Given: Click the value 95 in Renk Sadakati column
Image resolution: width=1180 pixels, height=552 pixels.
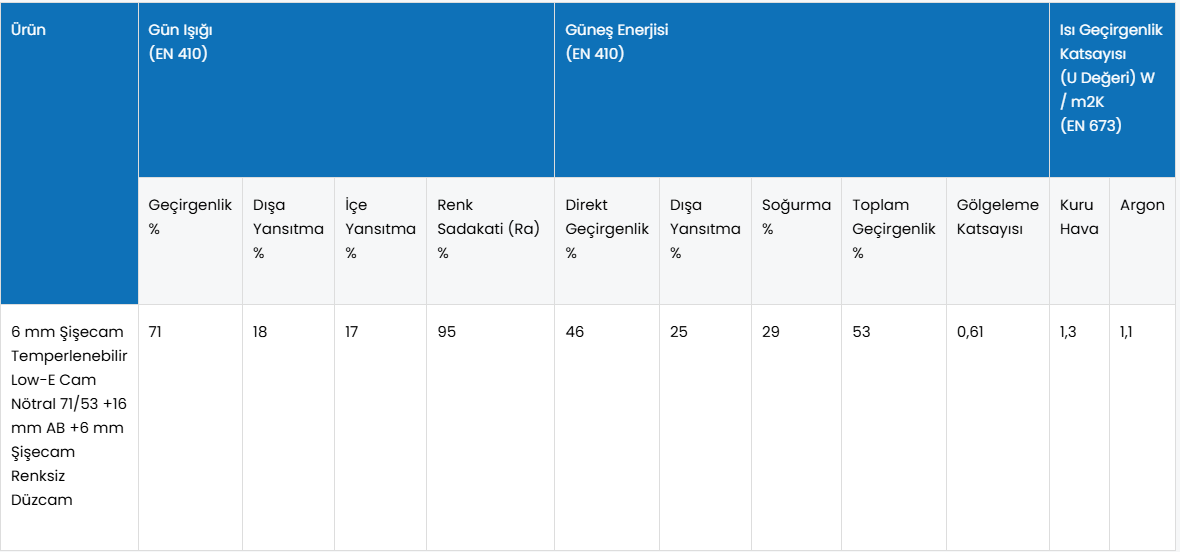Looking at the screenshot, I should point(446,332).
